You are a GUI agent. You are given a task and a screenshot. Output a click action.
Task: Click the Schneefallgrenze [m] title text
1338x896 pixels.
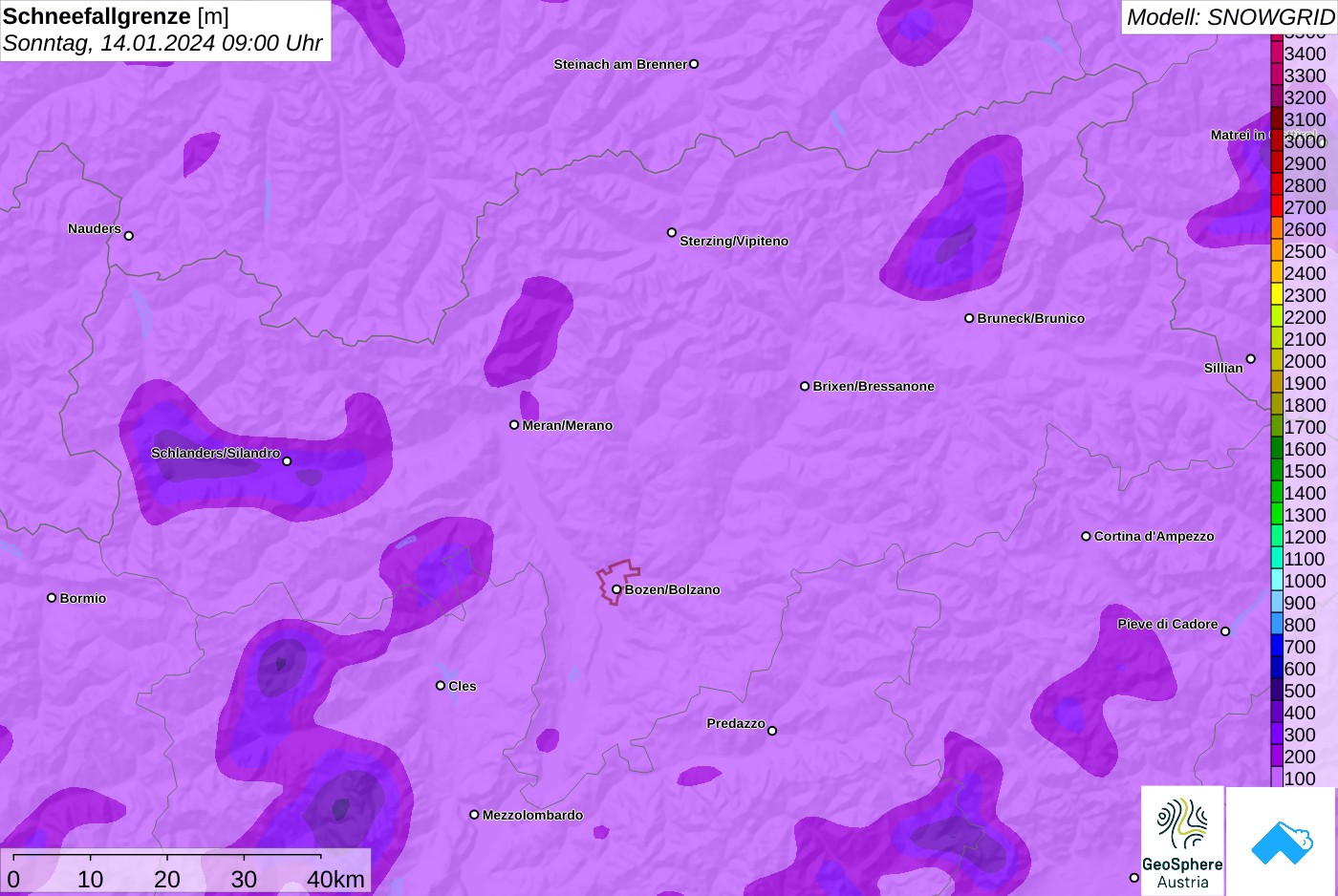pos(116,16)
